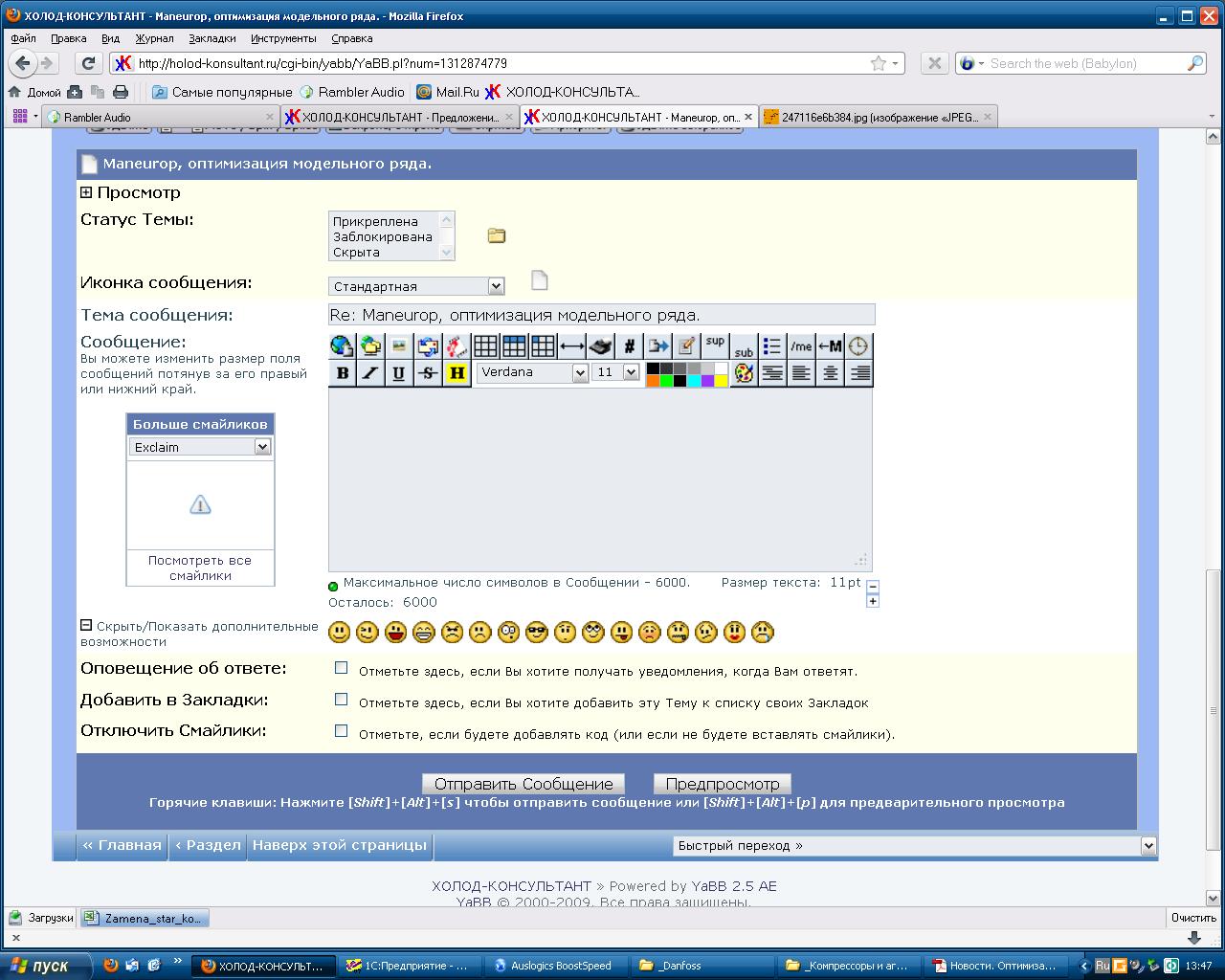Viewport: 1225px width, 980px height.
Task: Pick the bright green color swatch
Action: point(666,380)
